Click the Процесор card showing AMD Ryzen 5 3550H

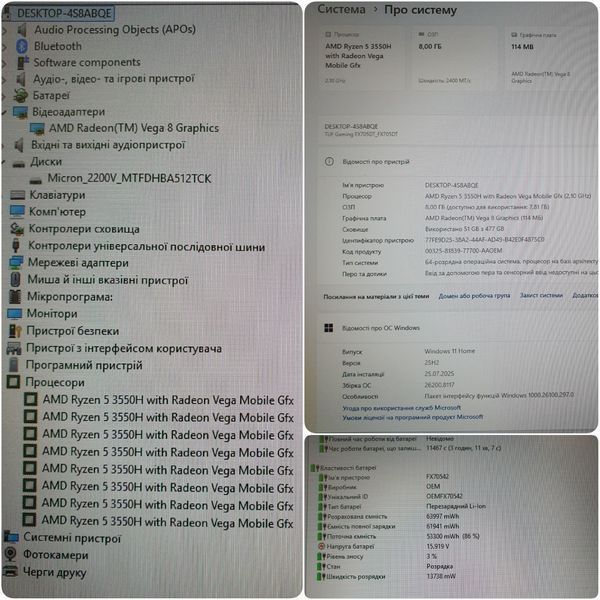362,58
